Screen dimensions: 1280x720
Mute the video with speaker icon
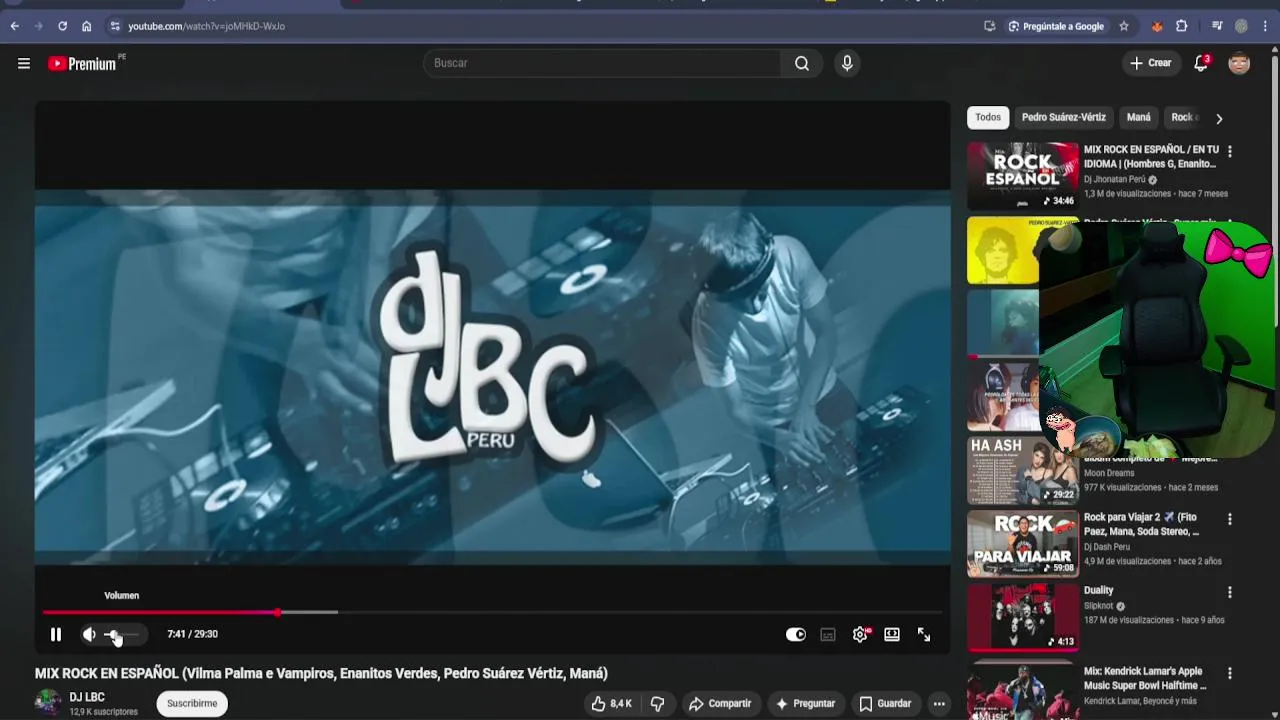pyautogui.click(x=89, y=634)
